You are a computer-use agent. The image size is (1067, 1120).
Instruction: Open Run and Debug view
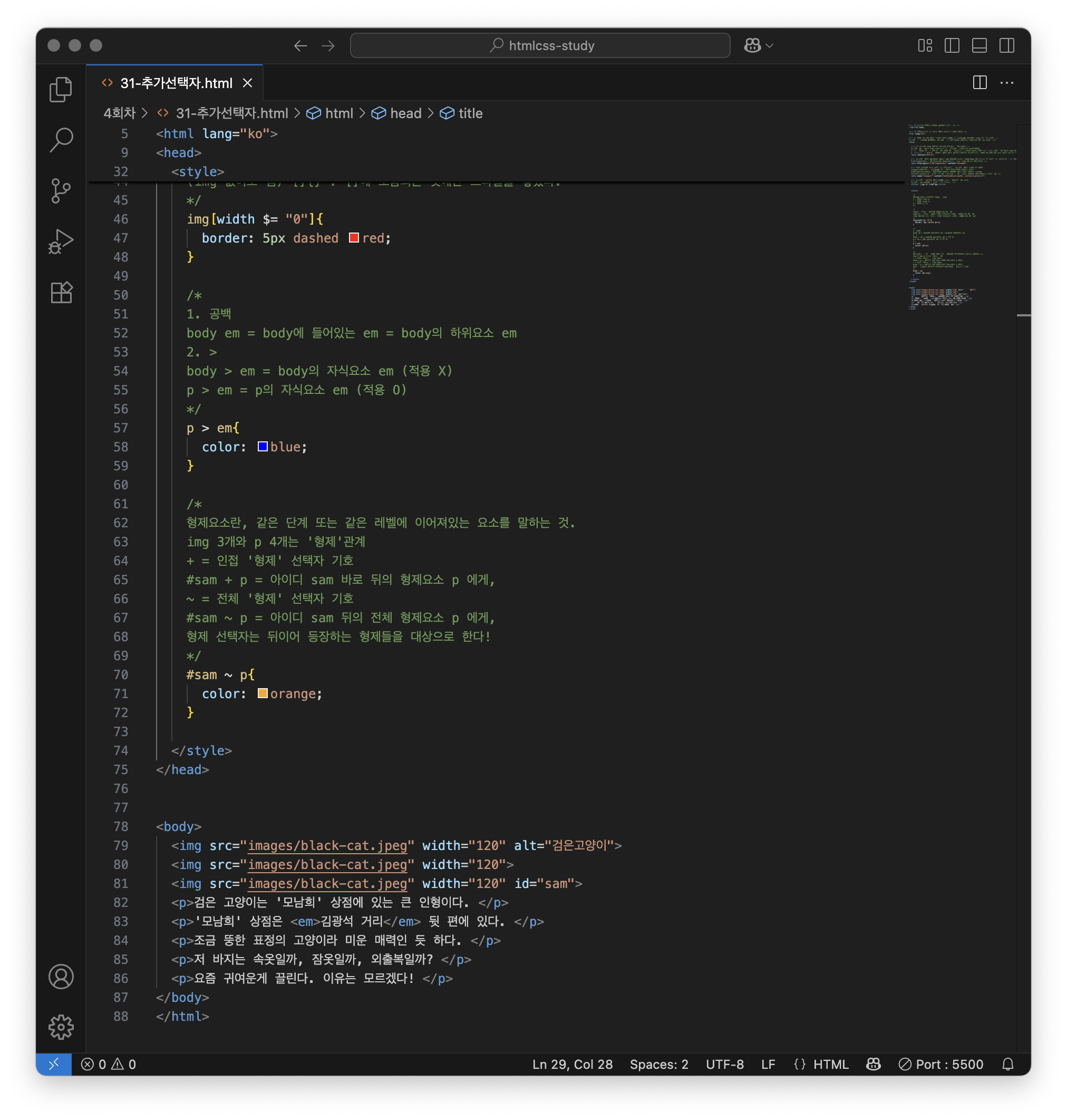[61, 241]
